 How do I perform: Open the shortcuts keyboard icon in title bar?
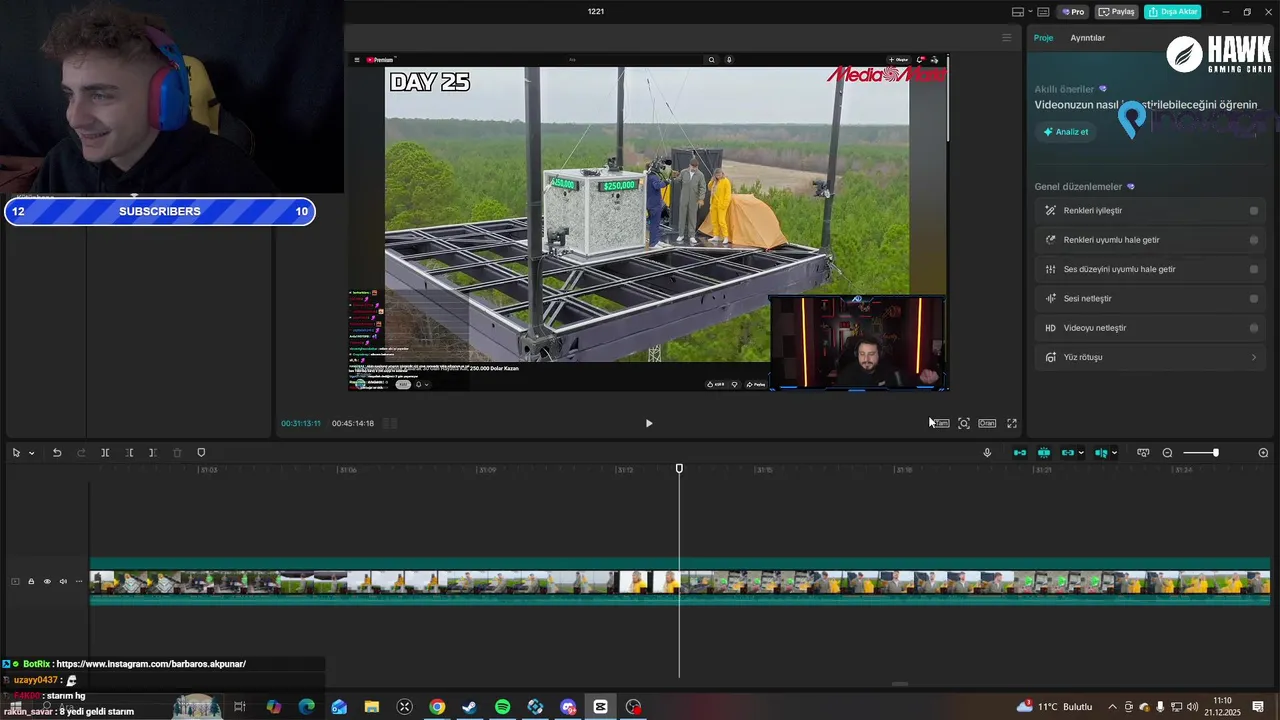(x=1043, y=12)
